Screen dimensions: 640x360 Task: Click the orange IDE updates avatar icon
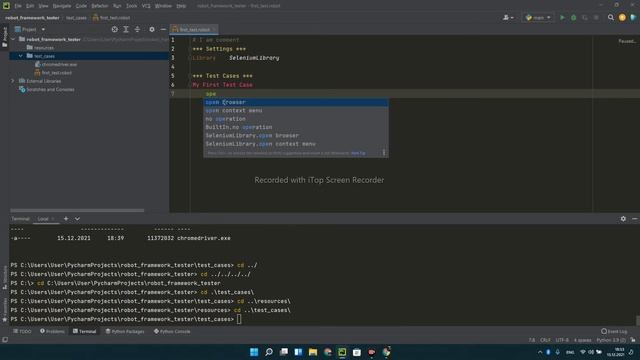point(622,18)
